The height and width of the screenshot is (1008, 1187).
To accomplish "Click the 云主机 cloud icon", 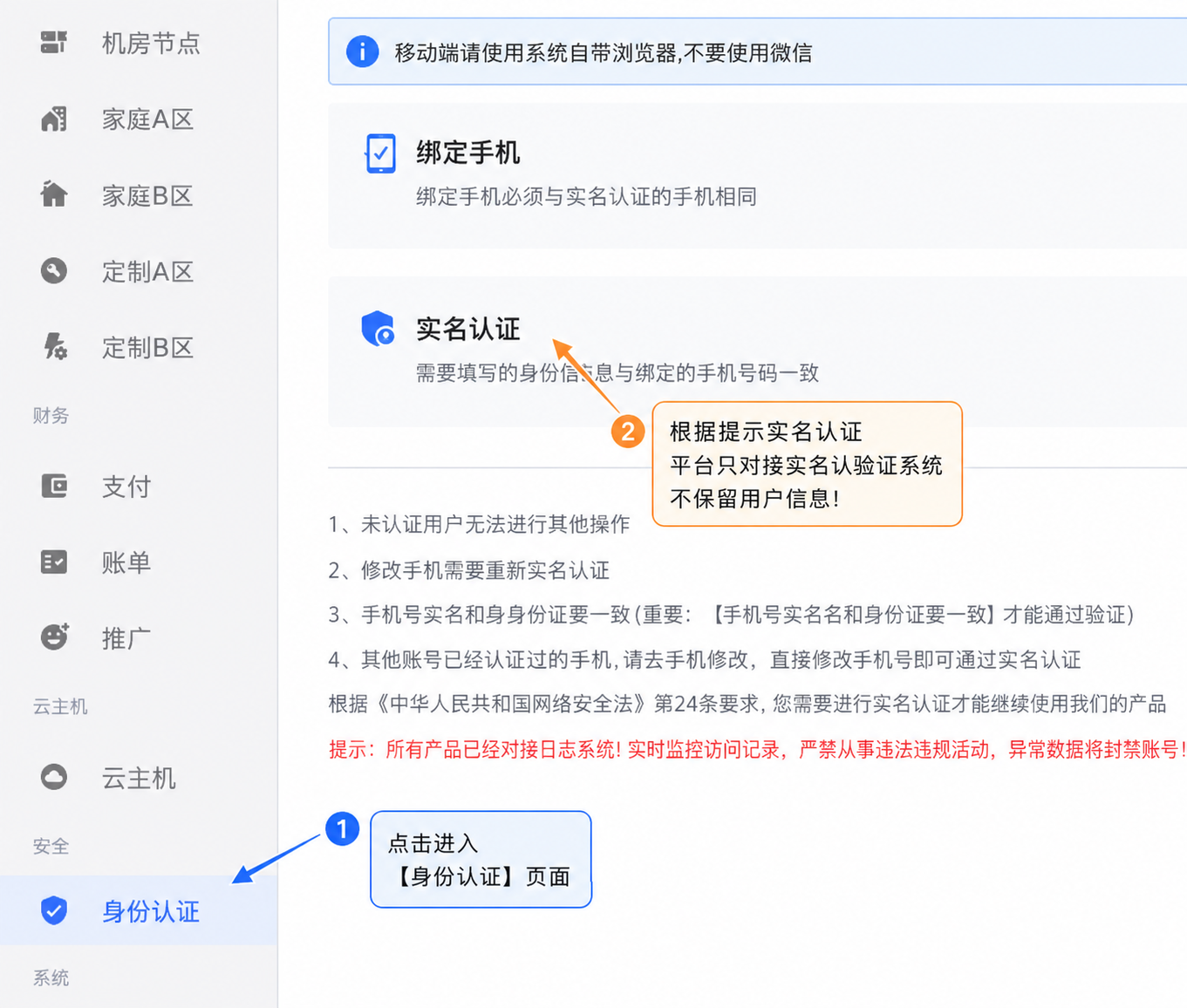I will 54,777.
